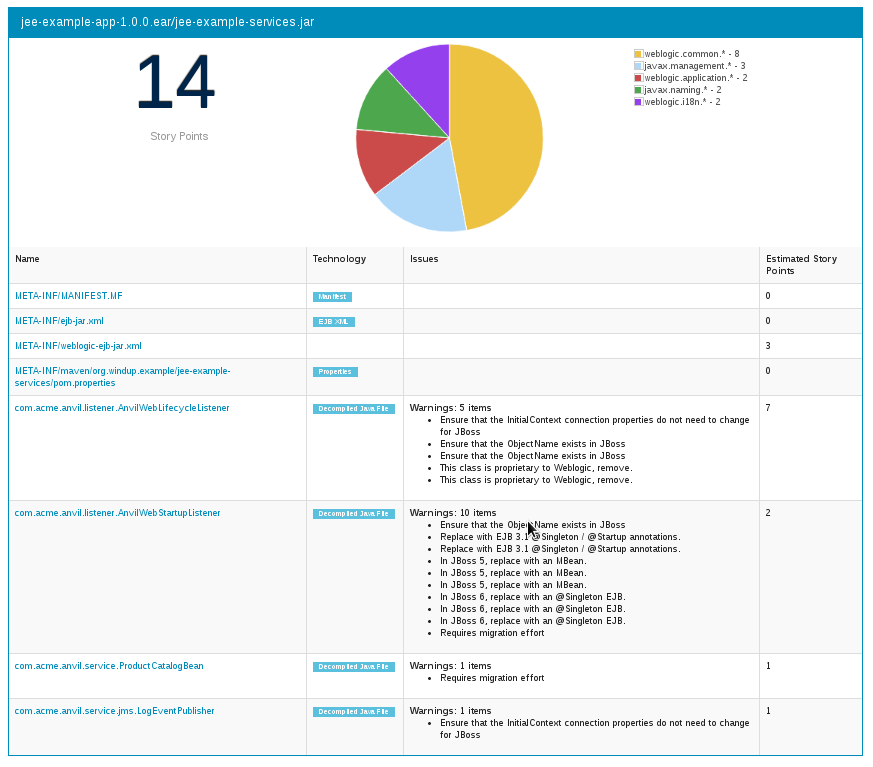This screenshot has height=767, width=873.
Task: Select the green javax.naming.* legend swatch
Action: coord(638,90)
